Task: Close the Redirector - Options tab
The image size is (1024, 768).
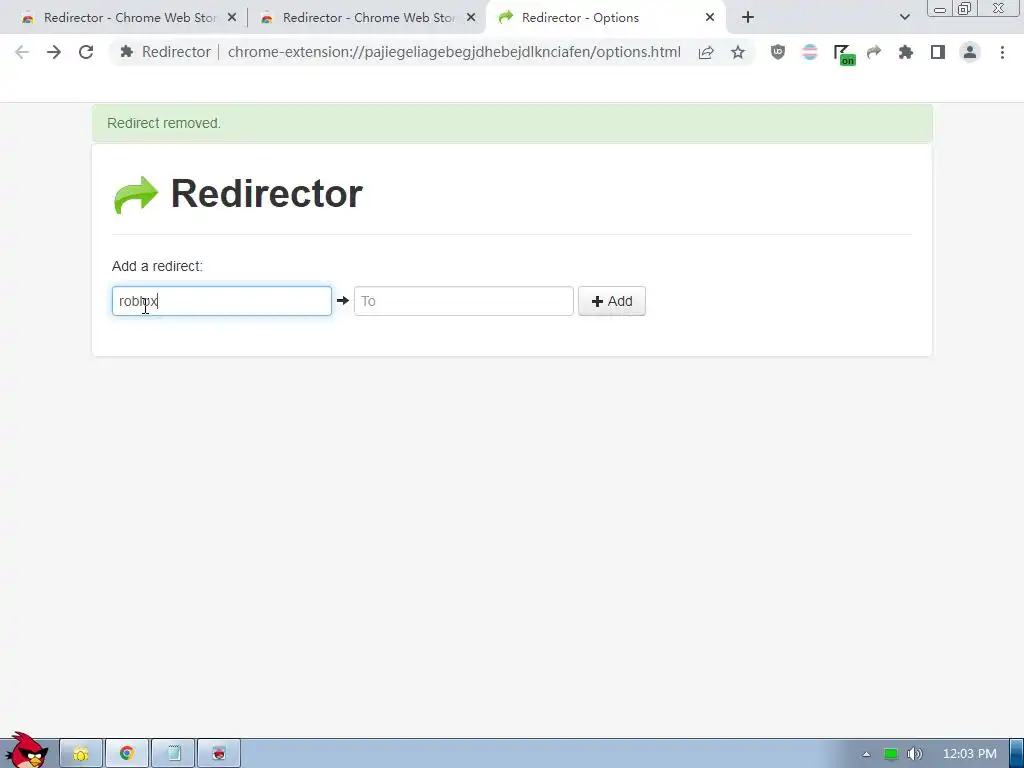Action: [710, 18]
